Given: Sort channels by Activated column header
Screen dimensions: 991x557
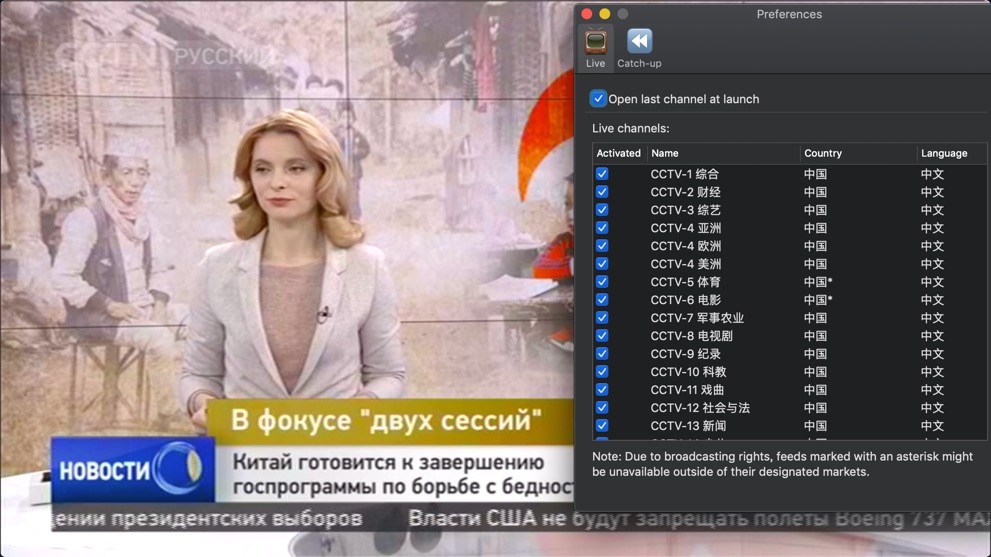Looking at the screenshot, I should (619, 153).
